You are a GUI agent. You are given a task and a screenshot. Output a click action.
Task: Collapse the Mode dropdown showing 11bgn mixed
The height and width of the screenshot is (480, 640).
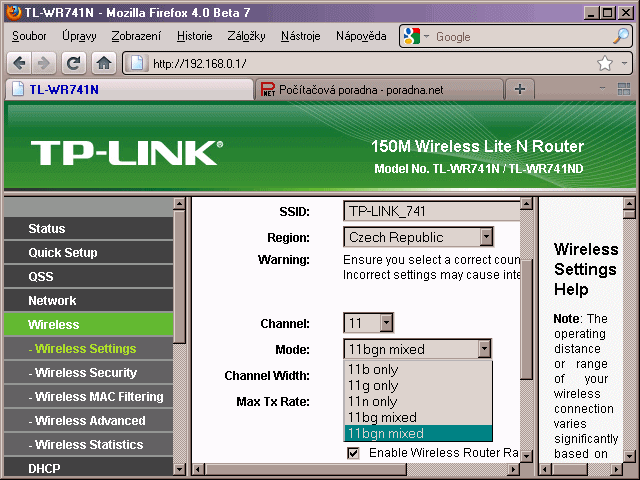point(484,349)
